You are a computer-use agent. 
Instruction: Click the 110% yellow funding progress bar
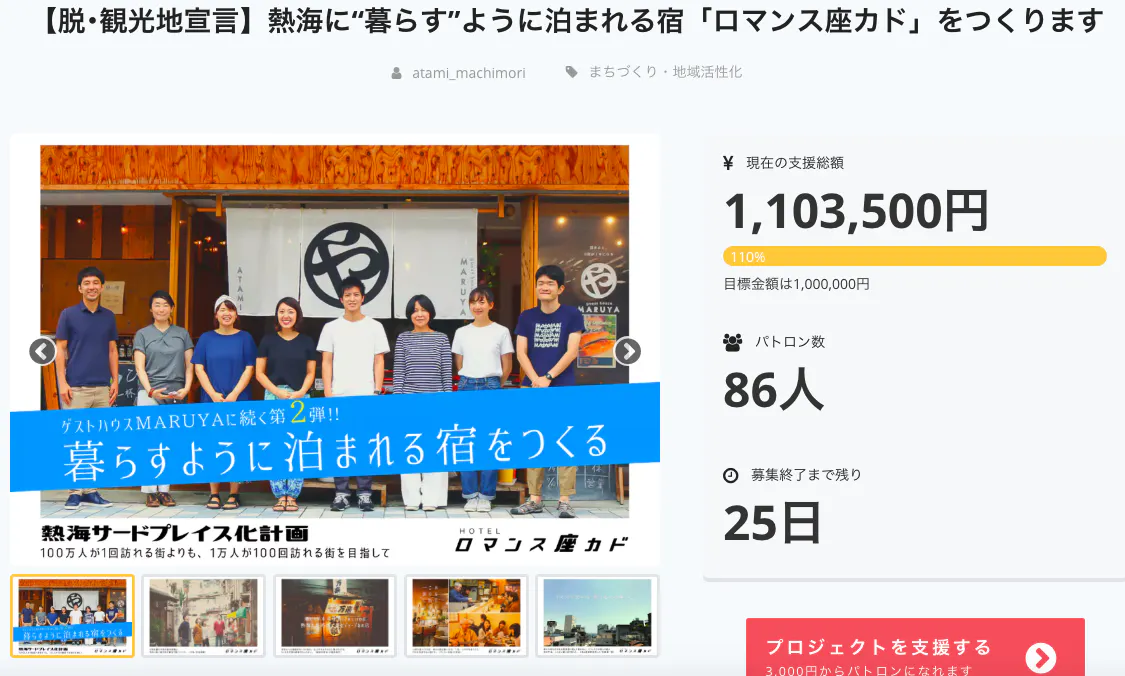(x=915, y=256)
